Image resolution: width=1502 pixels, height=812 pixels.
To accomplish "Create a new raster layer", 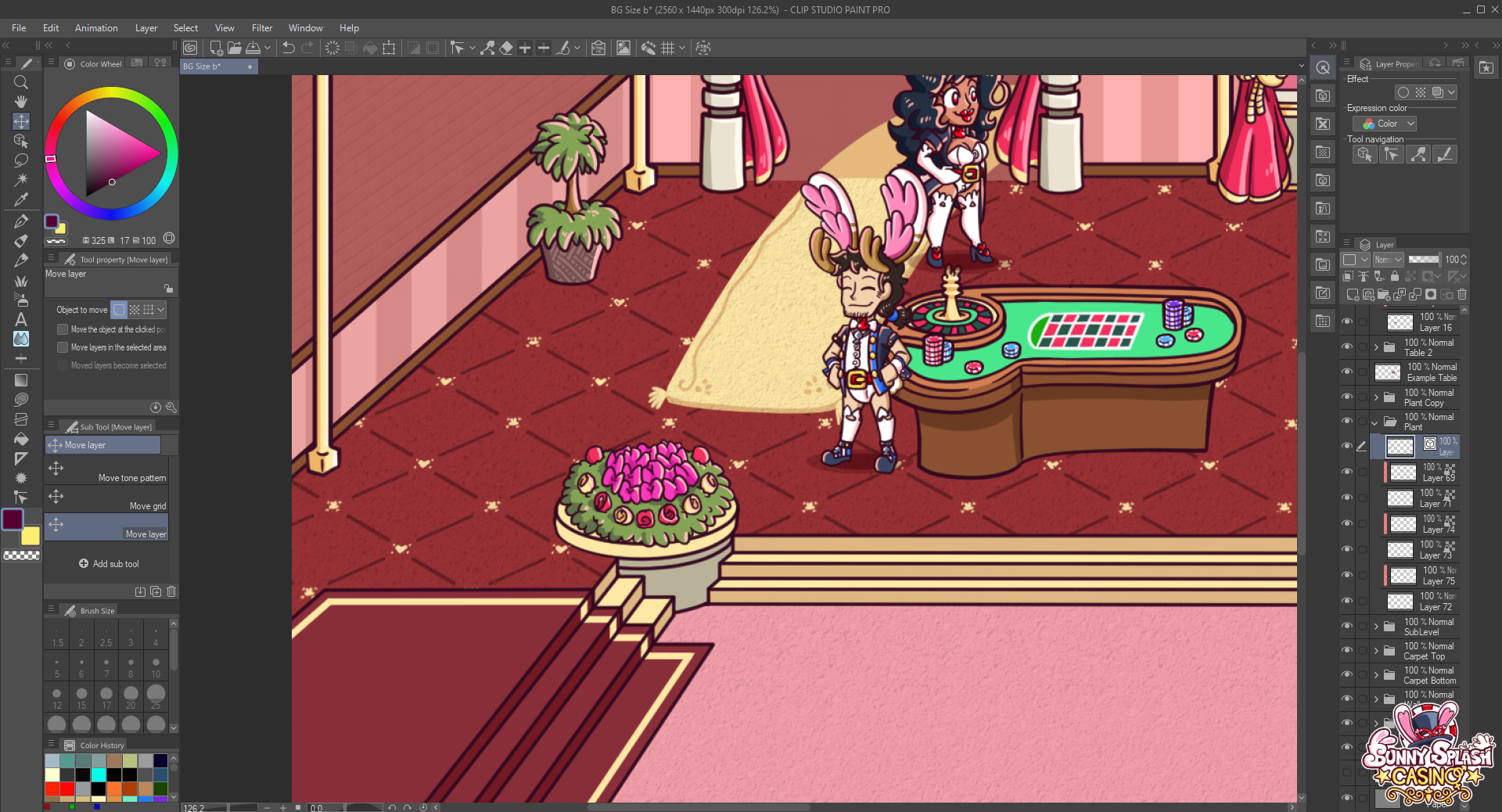I will 1353,295.
